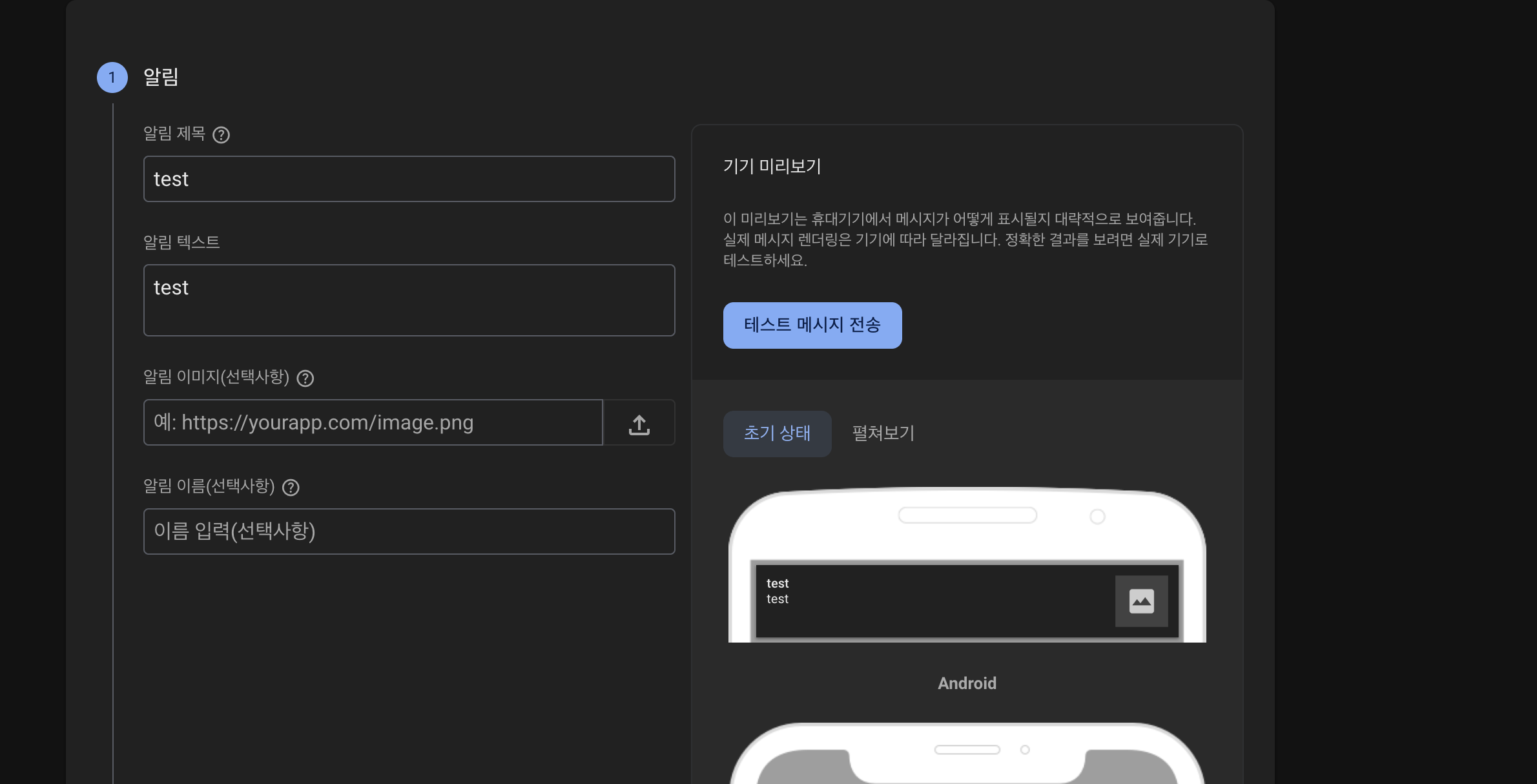Click the image URL input field
This screenshot has width=1537, height=784.
coord(373,423)
